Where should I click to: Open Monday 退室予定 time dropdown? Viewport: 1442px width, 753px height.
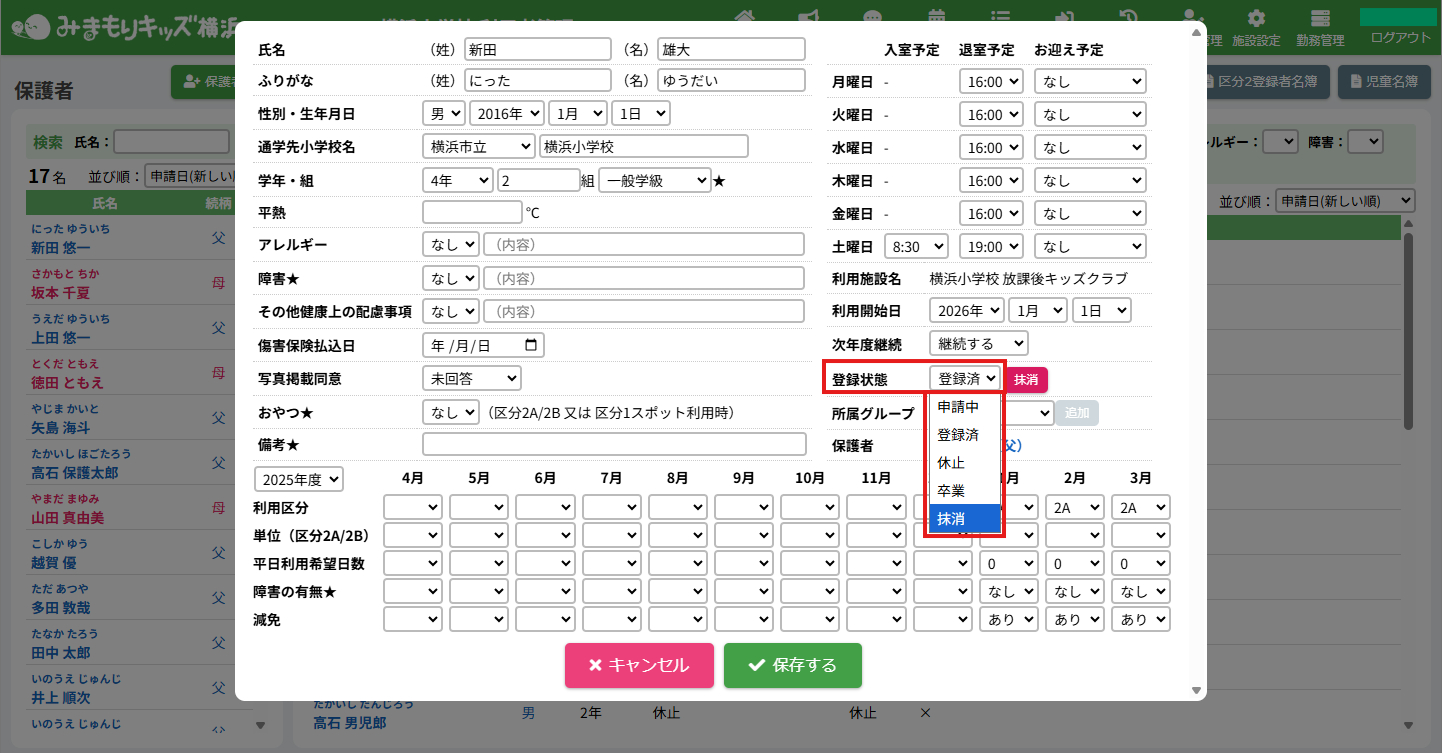[991, 82]
